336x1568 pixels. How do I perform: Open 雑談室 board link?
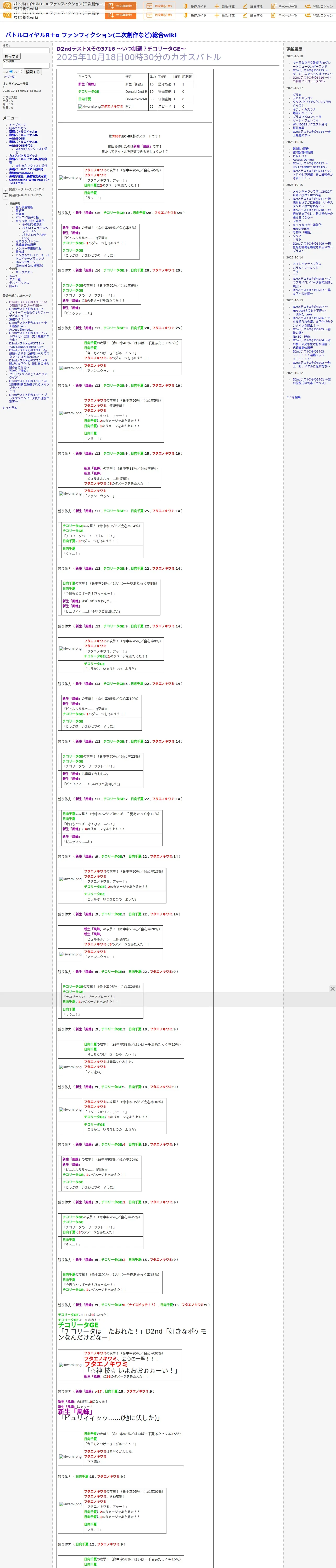coord(20,211)
